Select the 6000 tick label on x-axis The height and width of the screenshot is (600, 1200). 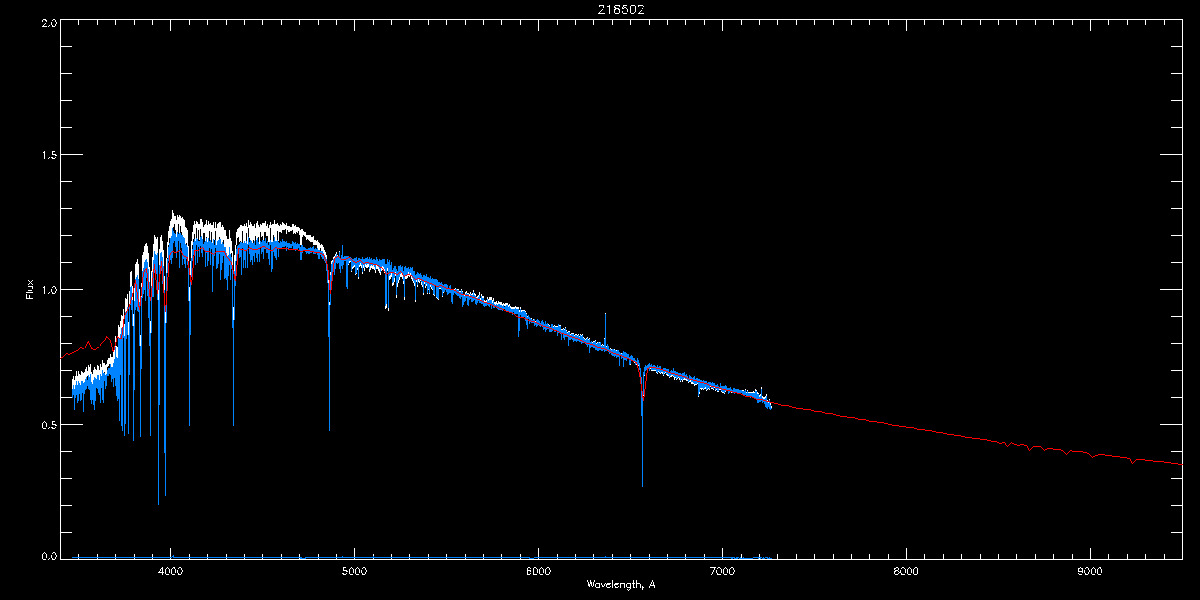coord(538,572)
